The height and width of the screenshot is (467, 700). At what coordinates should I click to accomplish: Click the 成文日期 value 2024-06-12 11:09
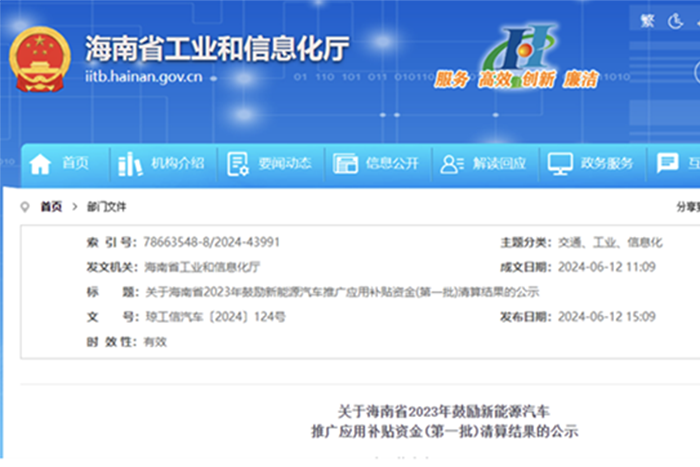point(607,267)
